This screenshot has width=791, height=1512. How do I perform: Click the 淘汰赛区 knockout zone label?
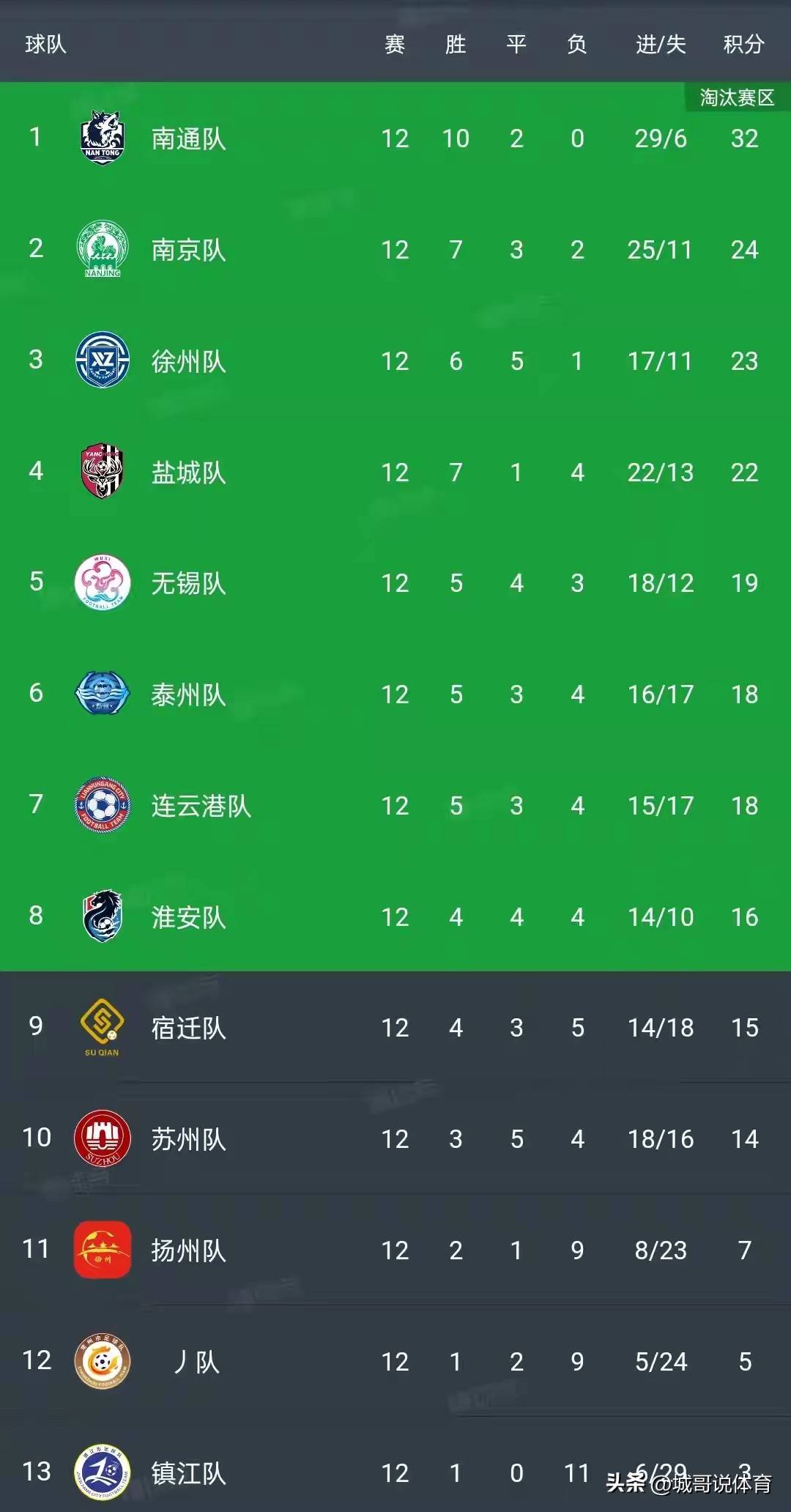click(737, 97)
